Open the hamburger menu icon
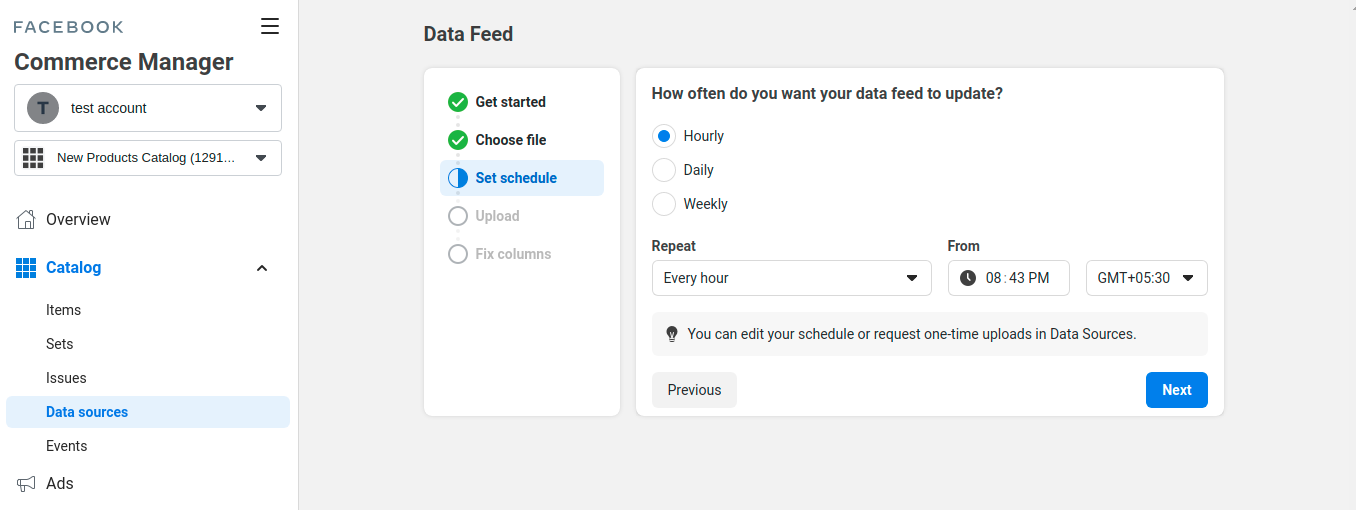This screenshot has height=510, width=1356. (270, 27)
